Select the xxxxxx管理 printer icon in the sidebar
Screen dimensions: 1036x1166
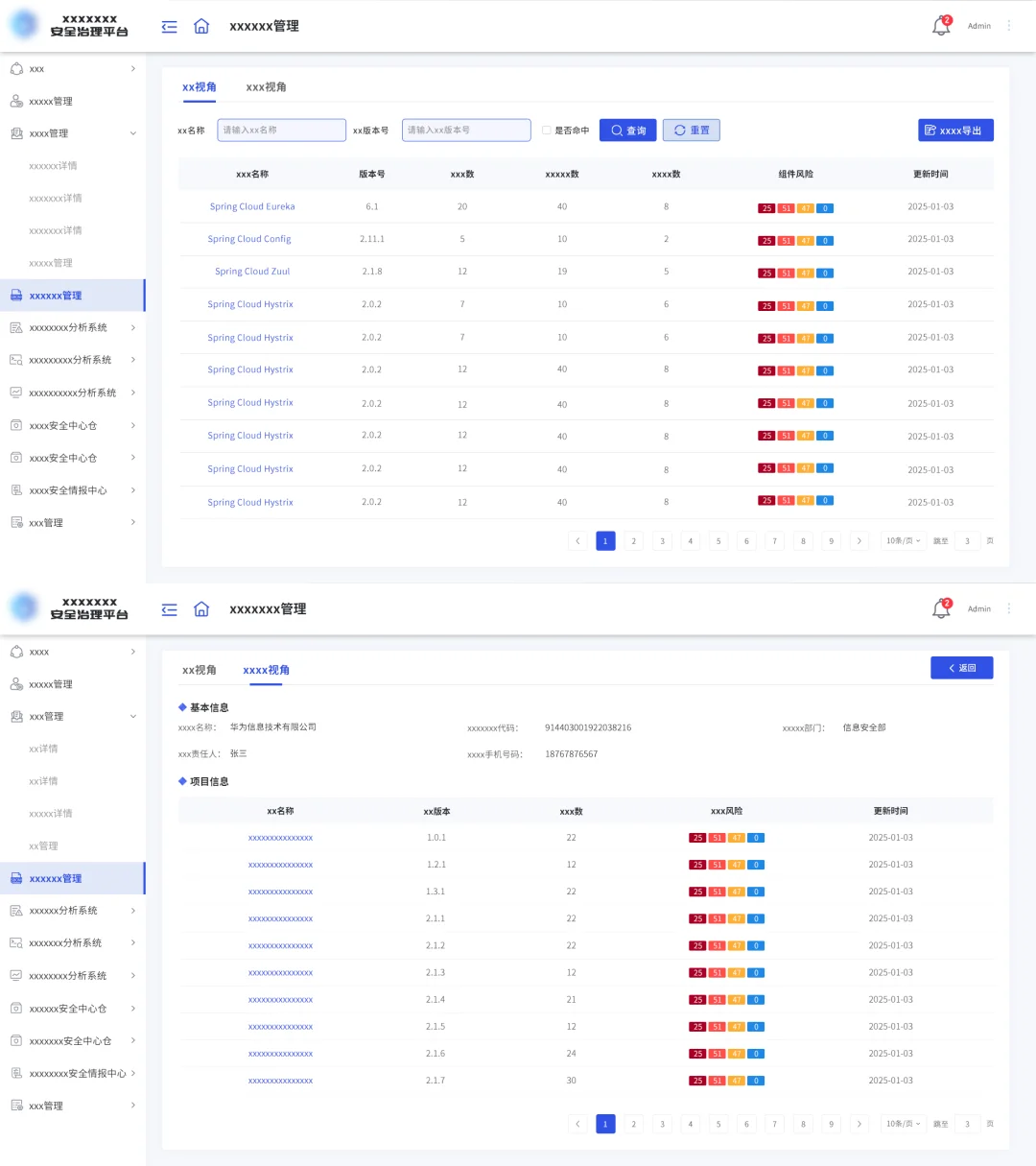point(17,295)
